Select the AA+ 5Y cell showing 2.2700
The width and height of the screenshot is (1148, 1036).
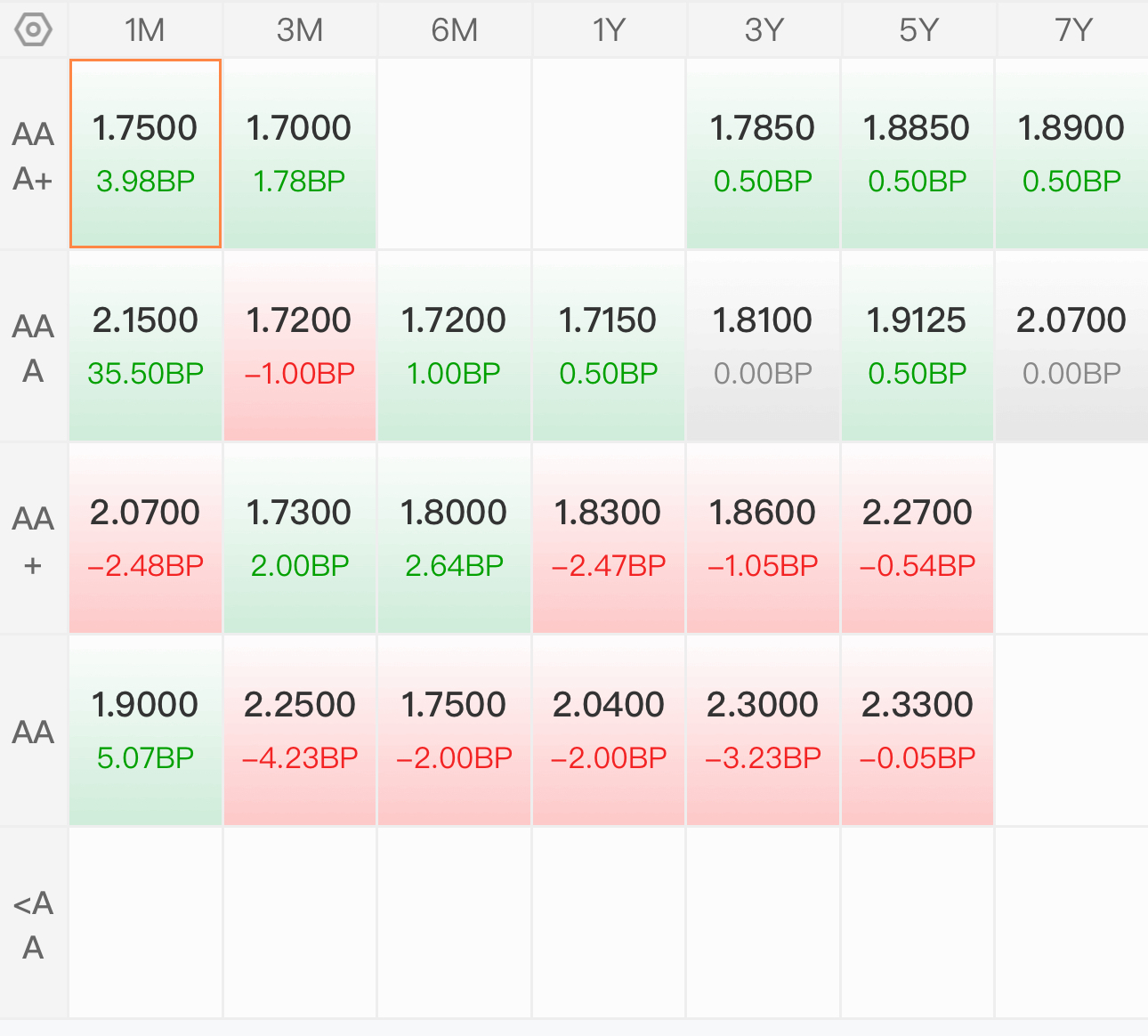[x=918, y=538]
